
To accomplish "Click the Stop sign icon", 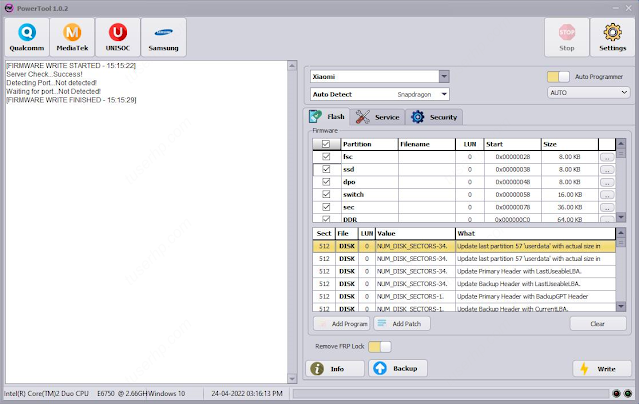I will [567, 32].
